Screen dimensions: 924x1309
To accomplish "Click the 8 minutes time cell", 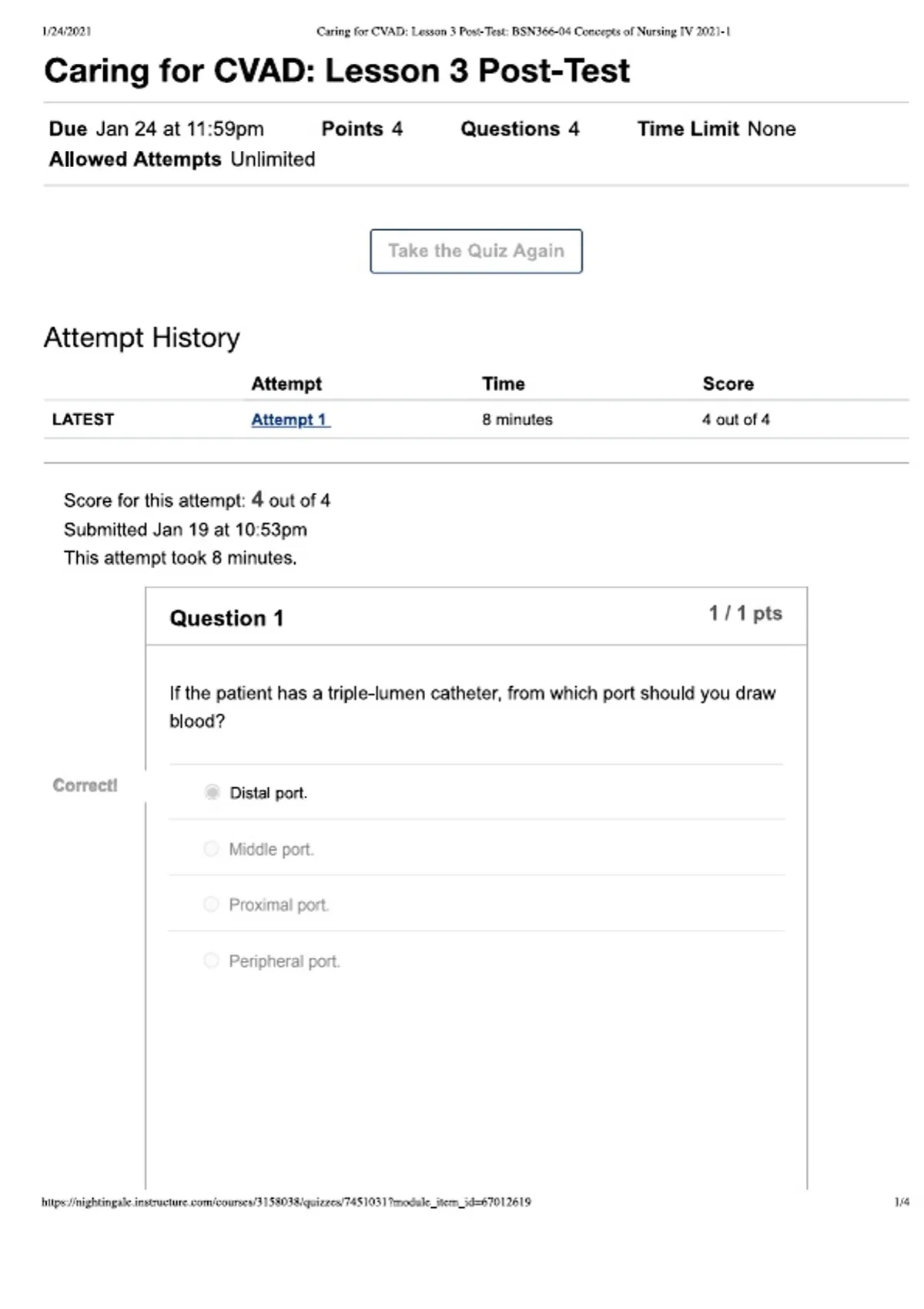I will (517, 420).
